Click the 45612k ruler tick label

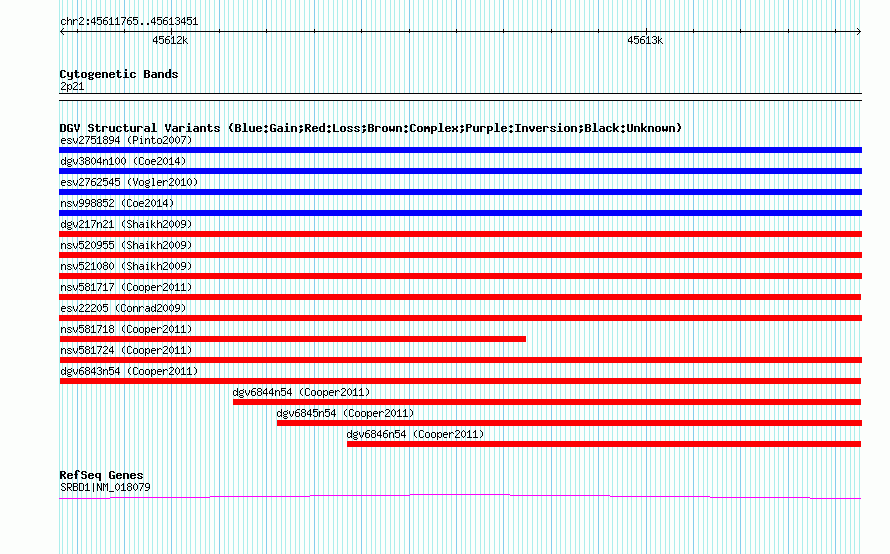point(170,40)
